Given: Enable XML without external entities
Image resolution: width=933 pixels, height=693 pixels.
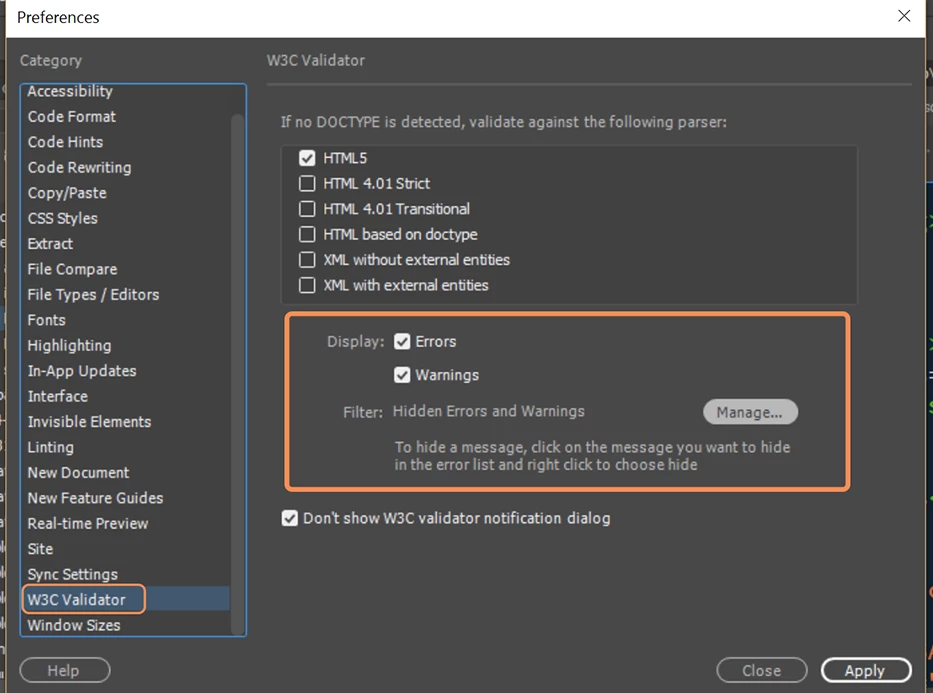Looking at the screenshot, I should [x=307, y=260].
